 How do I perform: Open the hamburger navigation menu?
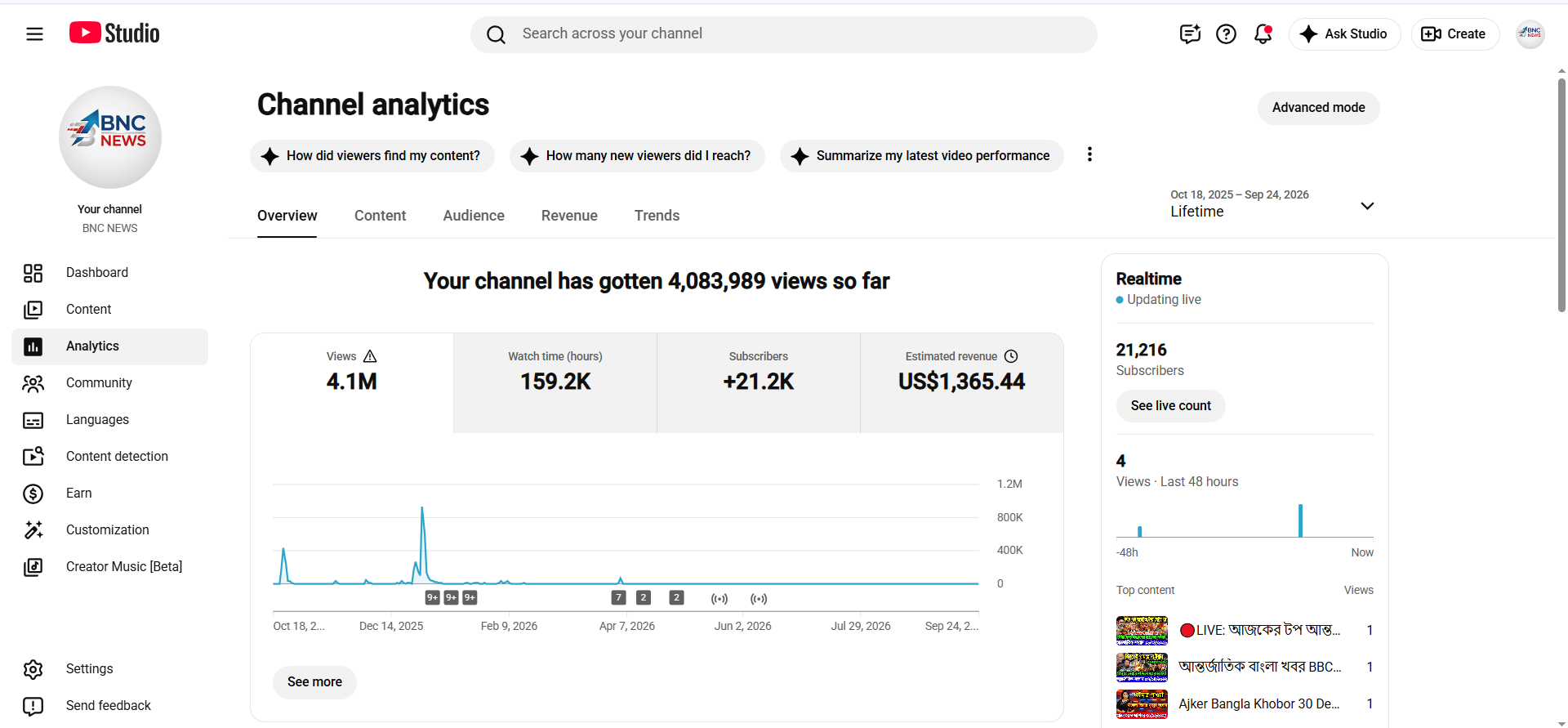[34, 33]
